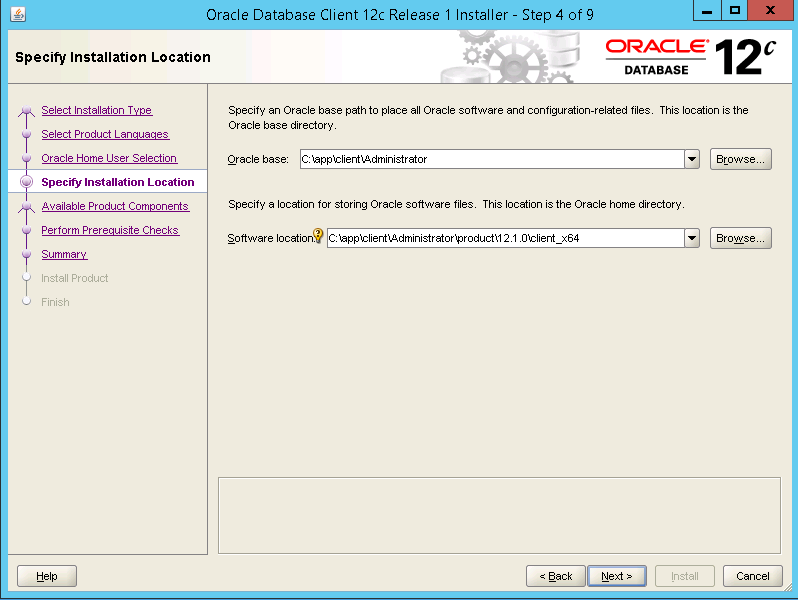Go back with the Back button
The width and height of the screenshot is (798, 600).
(x=556, y=576)
